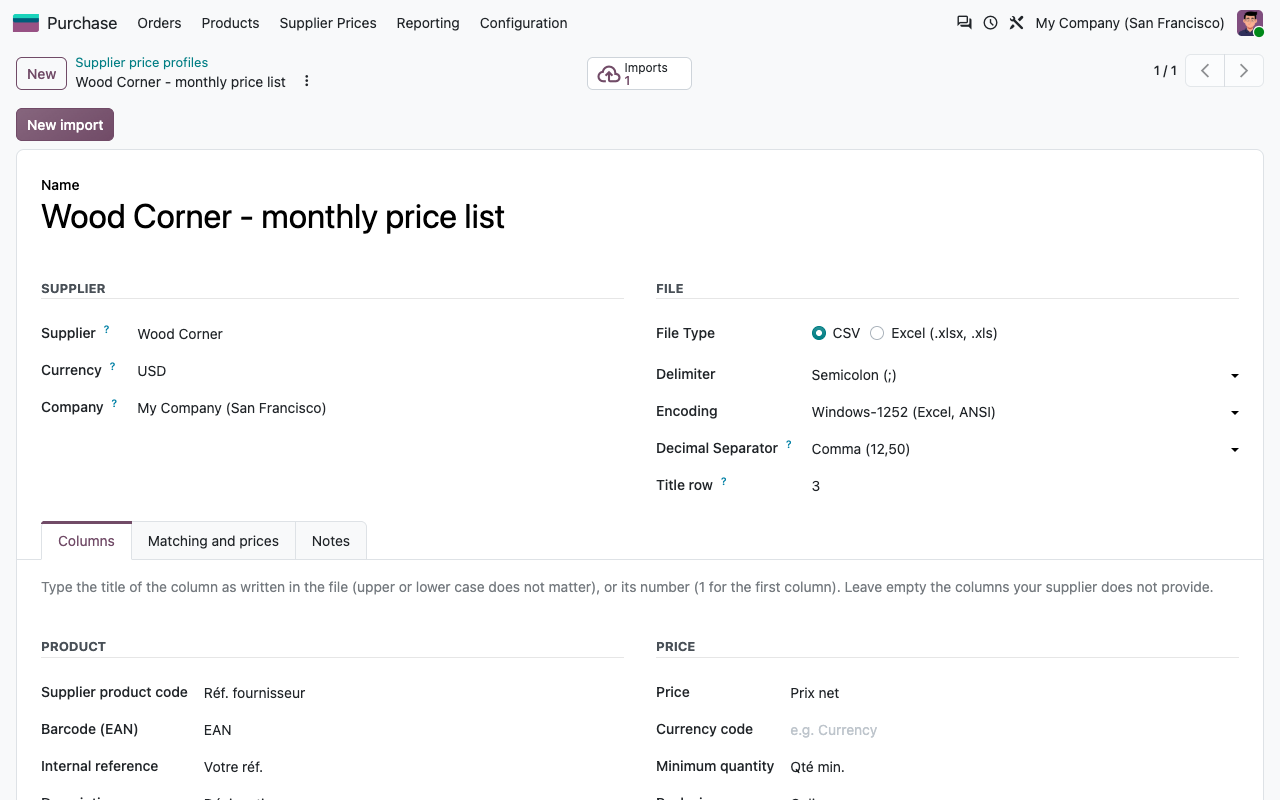Open the My Company (San Francisco) switcher

1130,23
